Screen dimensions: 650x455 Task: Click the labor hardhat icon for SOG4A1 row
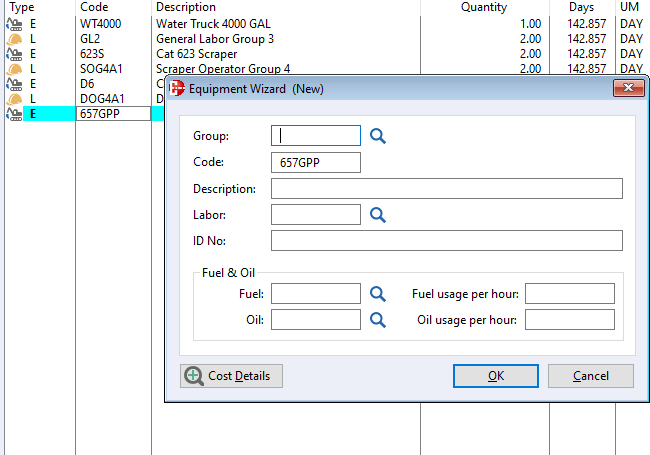pos(15,69)
